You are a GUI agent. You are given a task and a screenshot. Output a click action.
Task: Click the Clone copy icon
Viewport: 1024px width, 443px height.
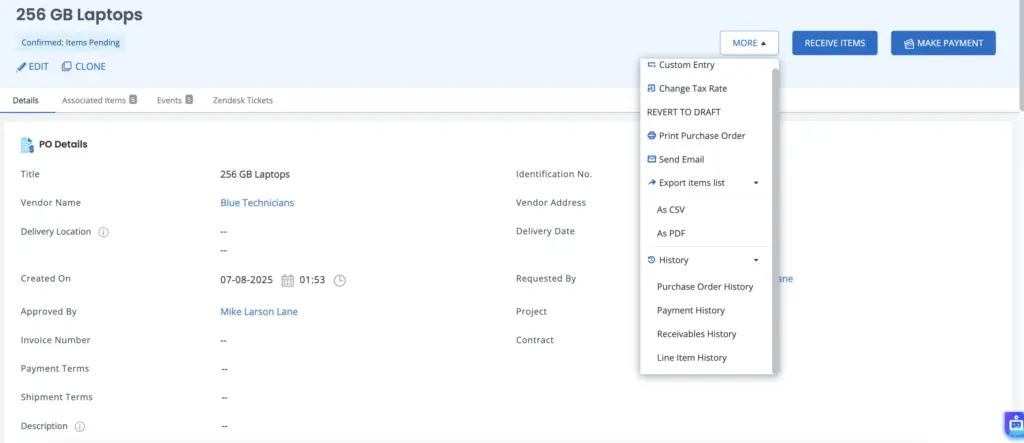[x=66, y=67]
